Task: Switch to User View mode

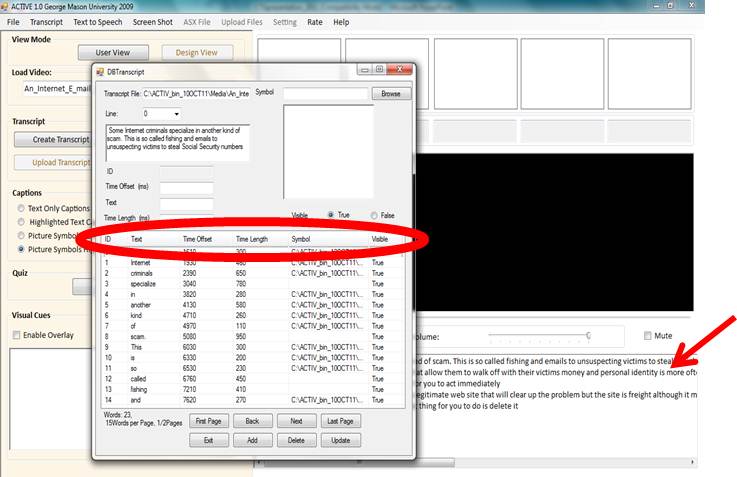Action: [112, 52]
